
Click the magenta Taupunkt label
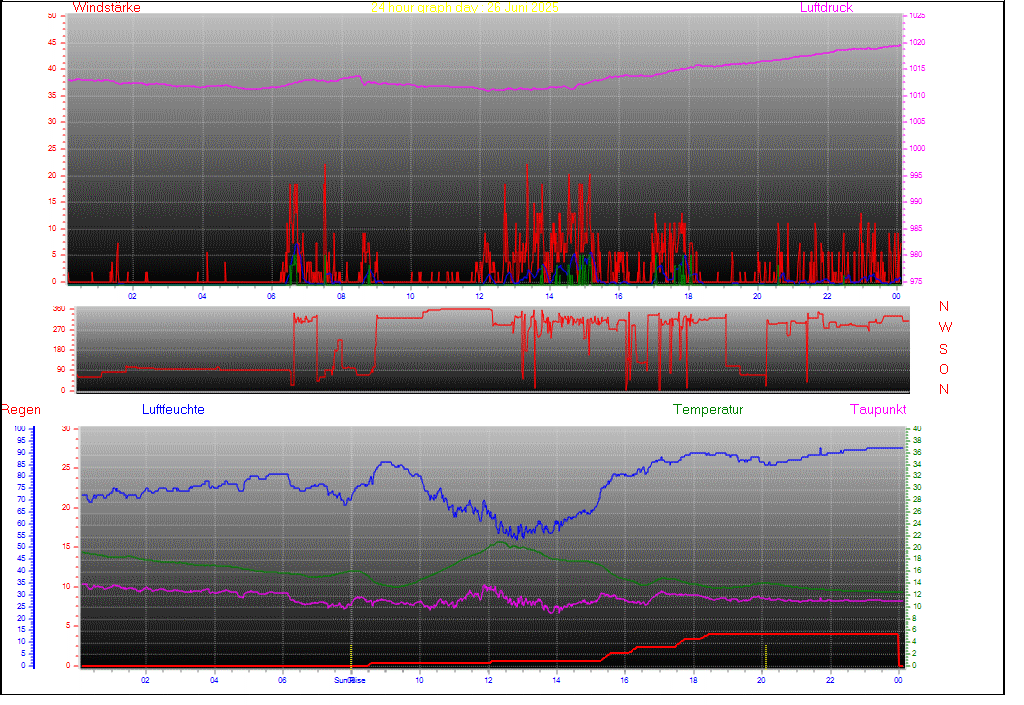tap(878, 410)
